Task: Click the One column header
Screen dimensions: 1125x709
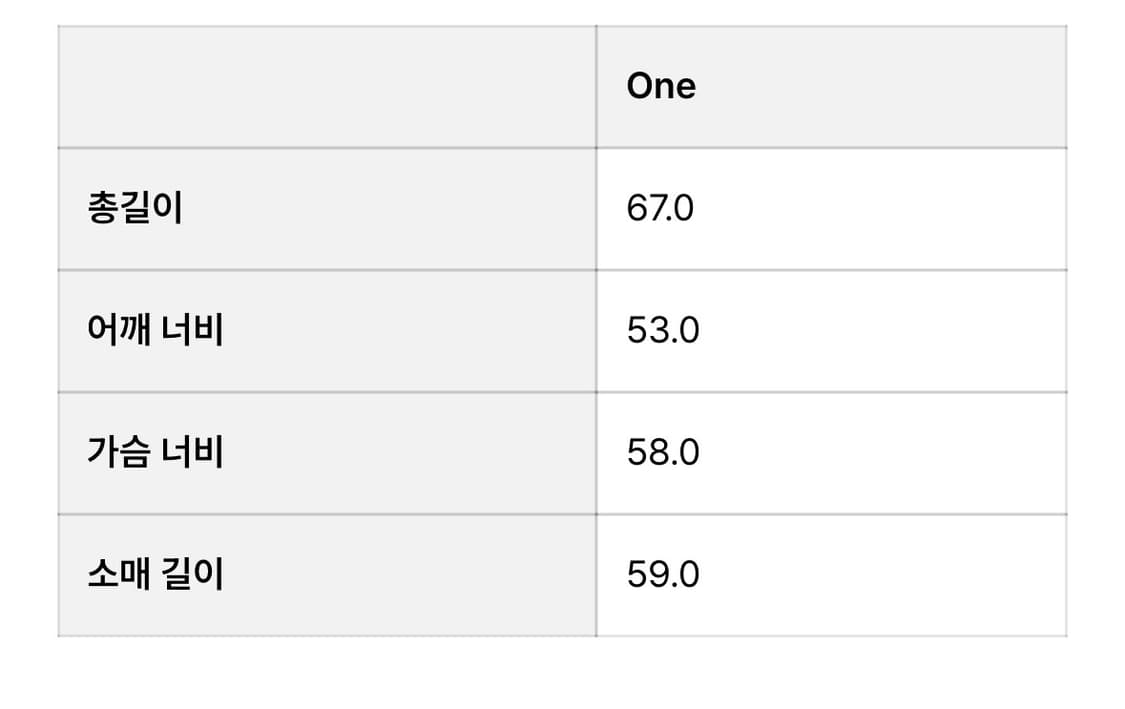Action: click(x=661, y=87)
